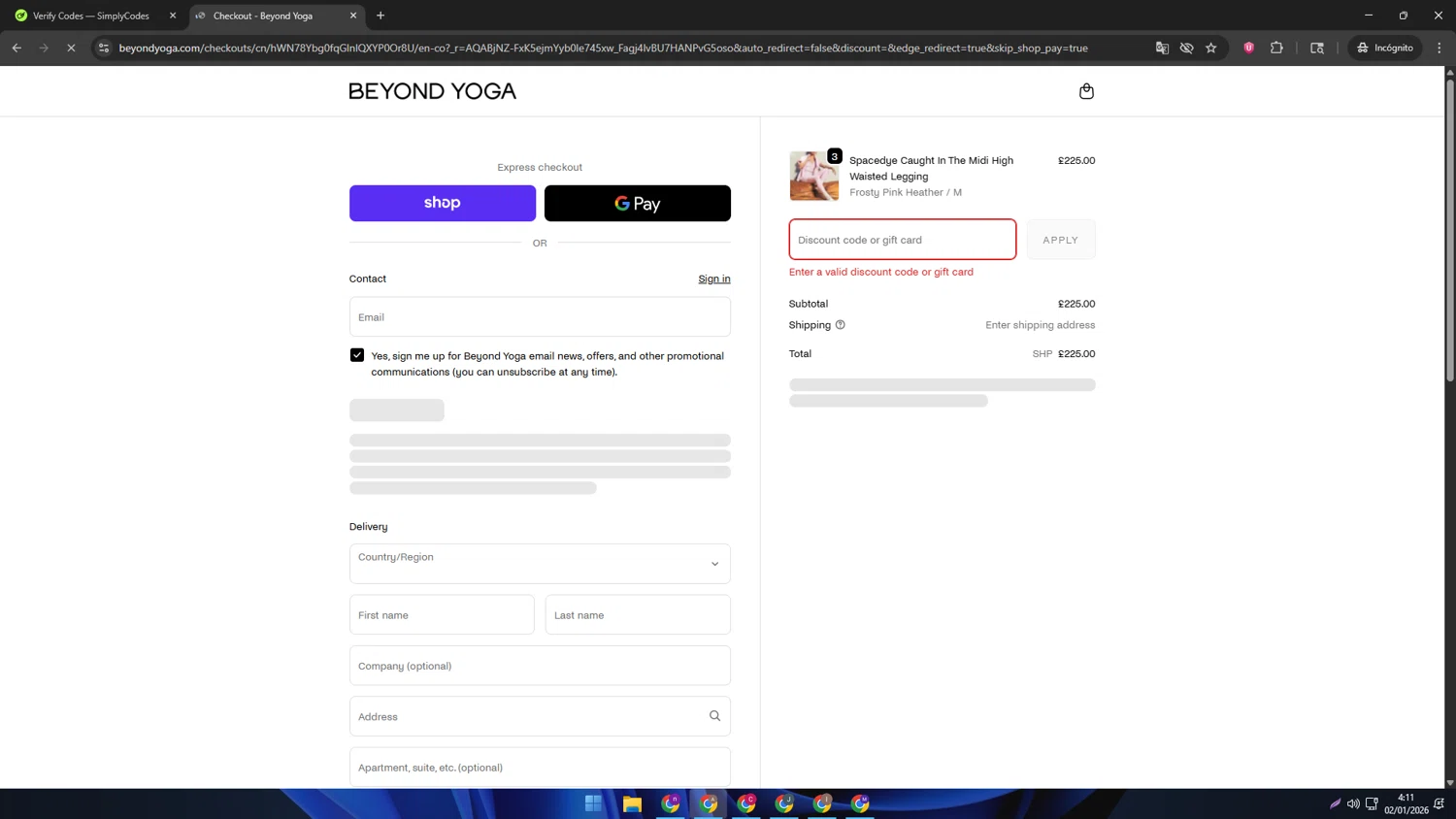Click the invalid discount code error message
The height and width of the screenshot is (819, 1456).
pos(881,272)
